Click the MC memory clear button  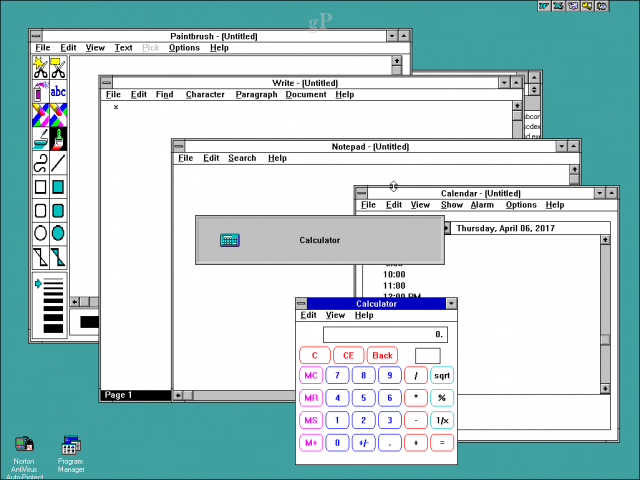pyautogui.click(x=311, y=376)
